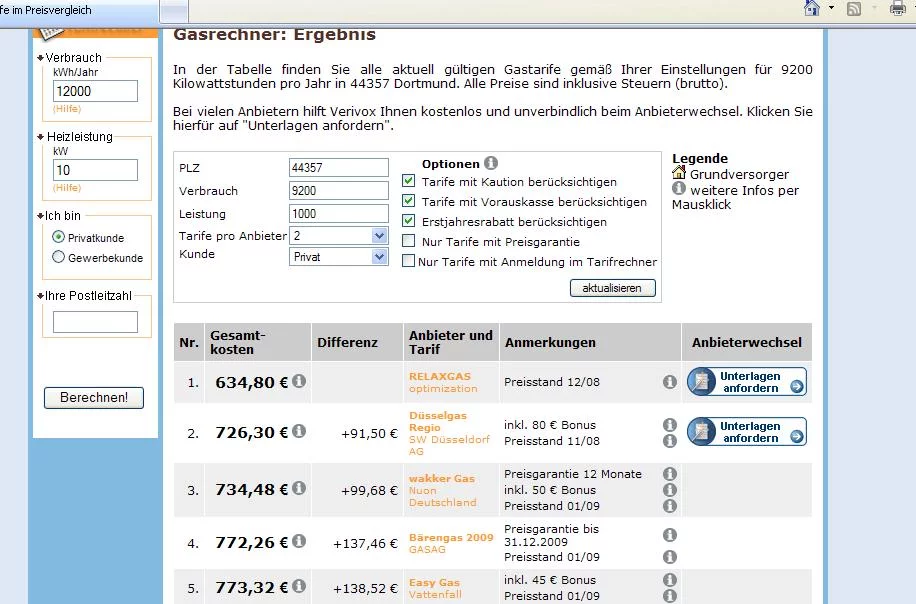Open the Easy Gas Vattenfall link

[x=435, y=588]
